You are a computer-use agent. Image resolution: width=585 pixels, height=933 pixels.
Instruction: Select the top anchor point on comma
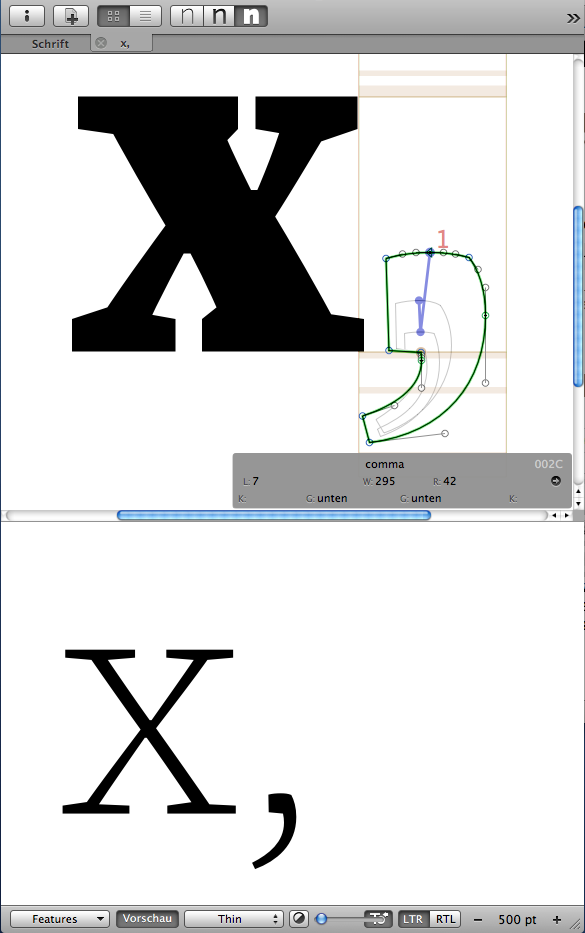coord(430,253)
